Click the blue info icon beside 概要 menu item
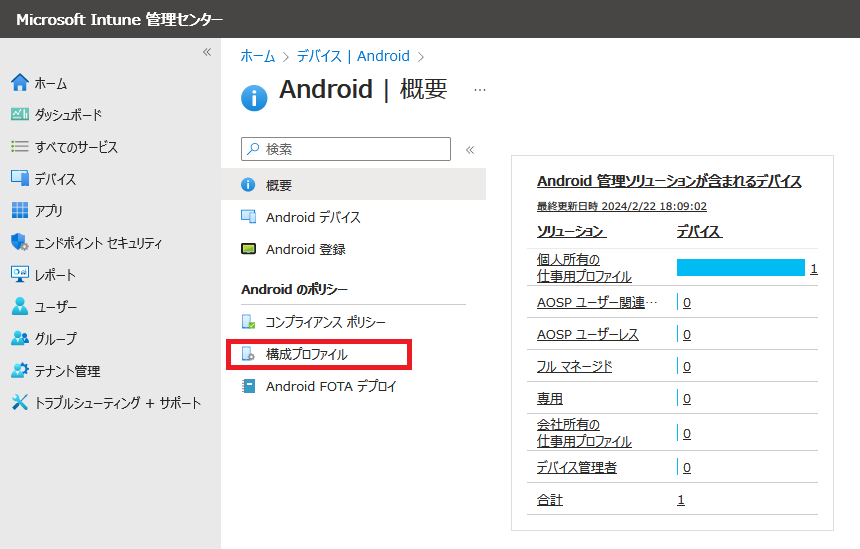The image size is (860, 549). 248,185
